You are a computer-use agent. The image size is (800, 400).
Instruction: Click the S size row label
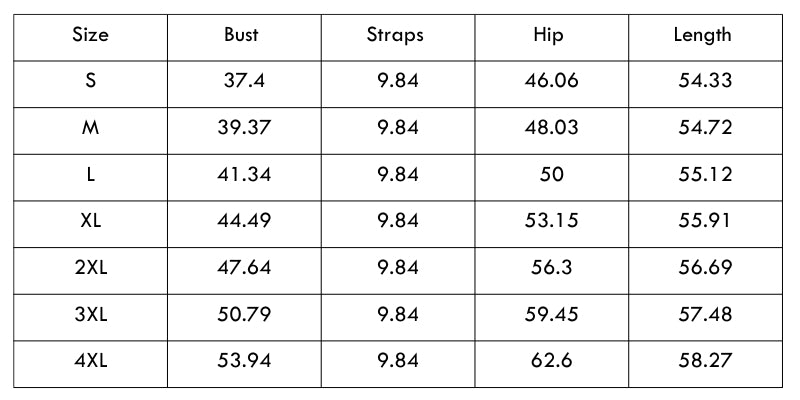click(x=90, y=81)
